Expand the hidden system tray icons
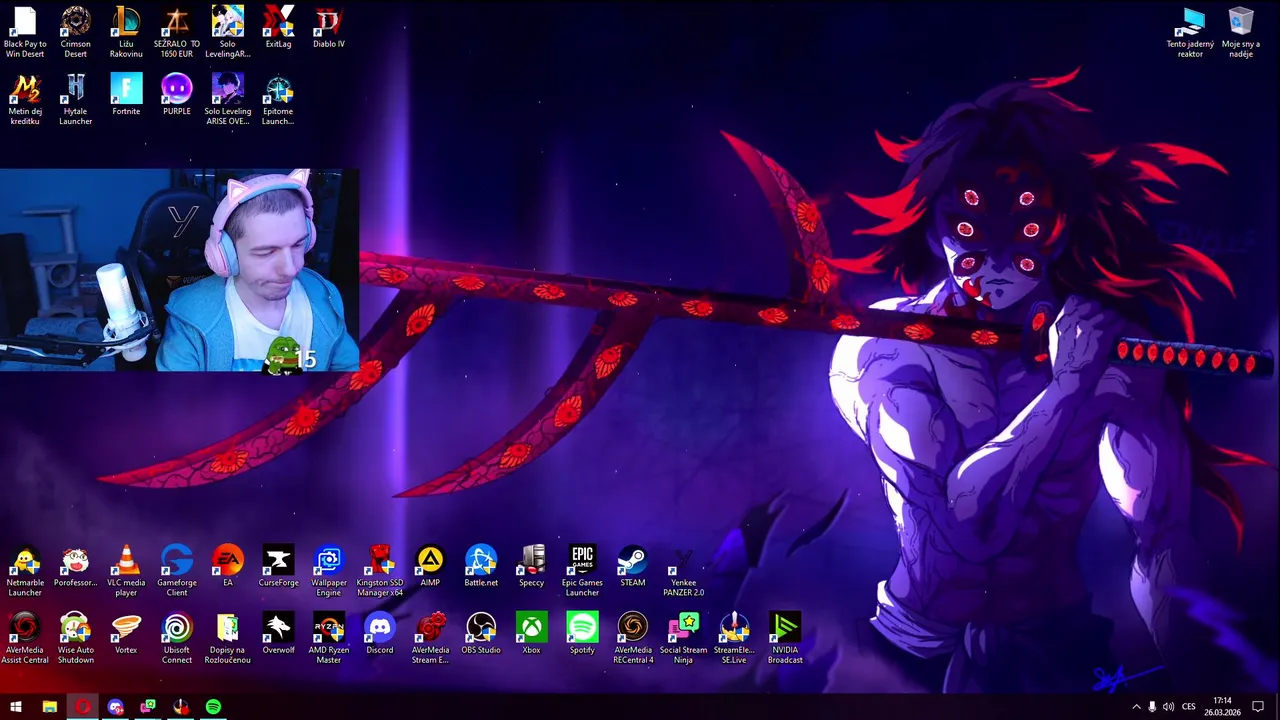The height and width of the screenshot is (720, 1280). [1136, 707]
